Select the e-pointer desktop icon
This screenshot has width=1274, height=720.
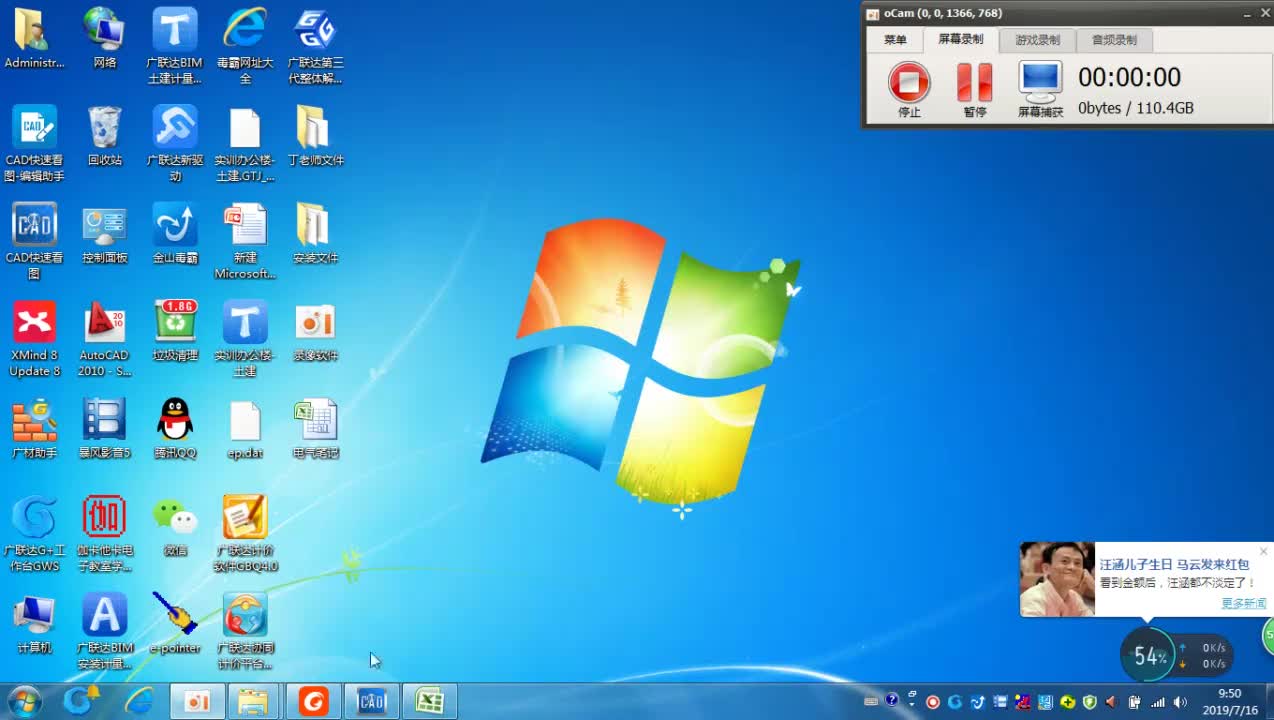[x=175, y=623]
